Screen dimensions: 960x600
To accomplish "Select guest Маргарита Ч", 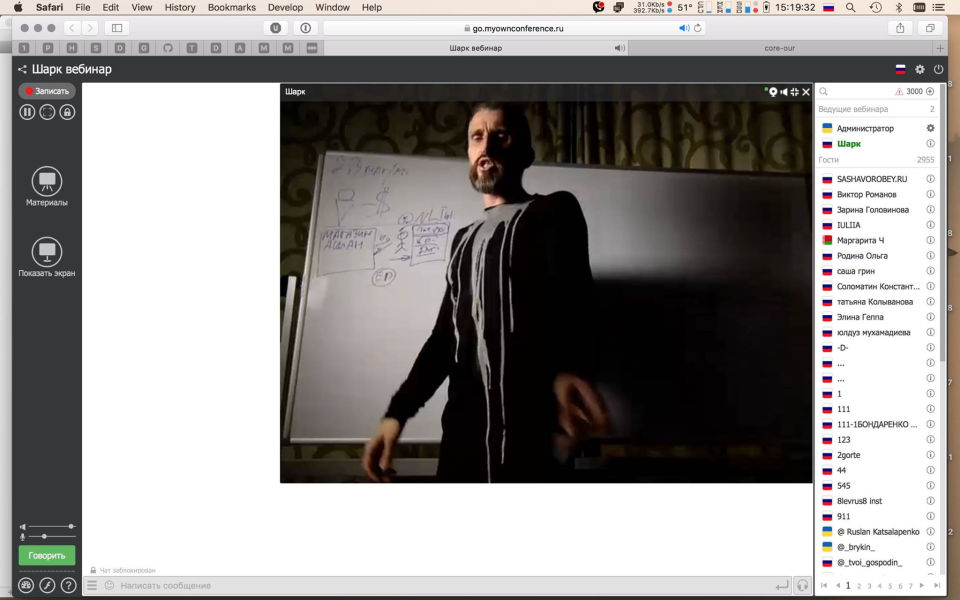I will click(x=860, y=240).
